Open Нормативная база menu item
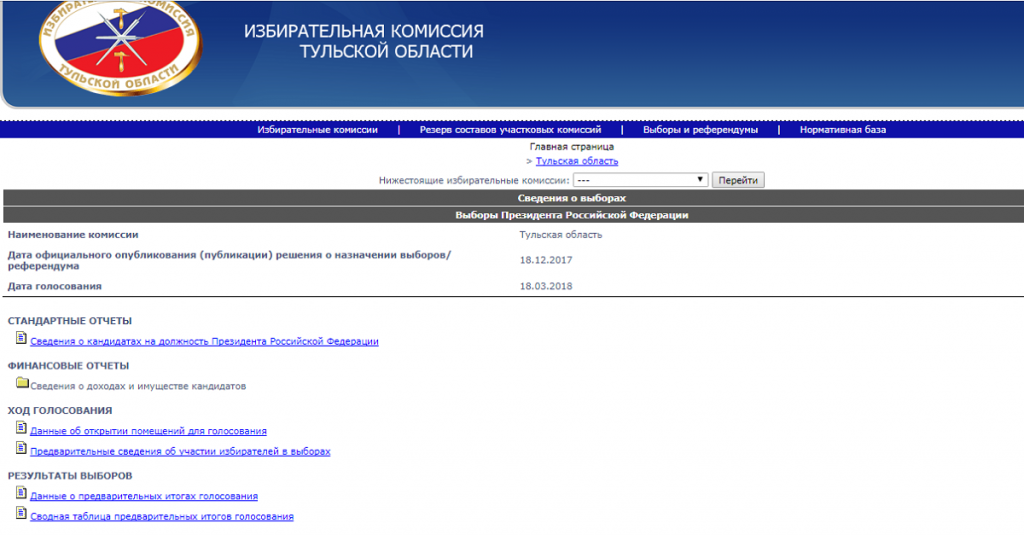 coord(842,130)
